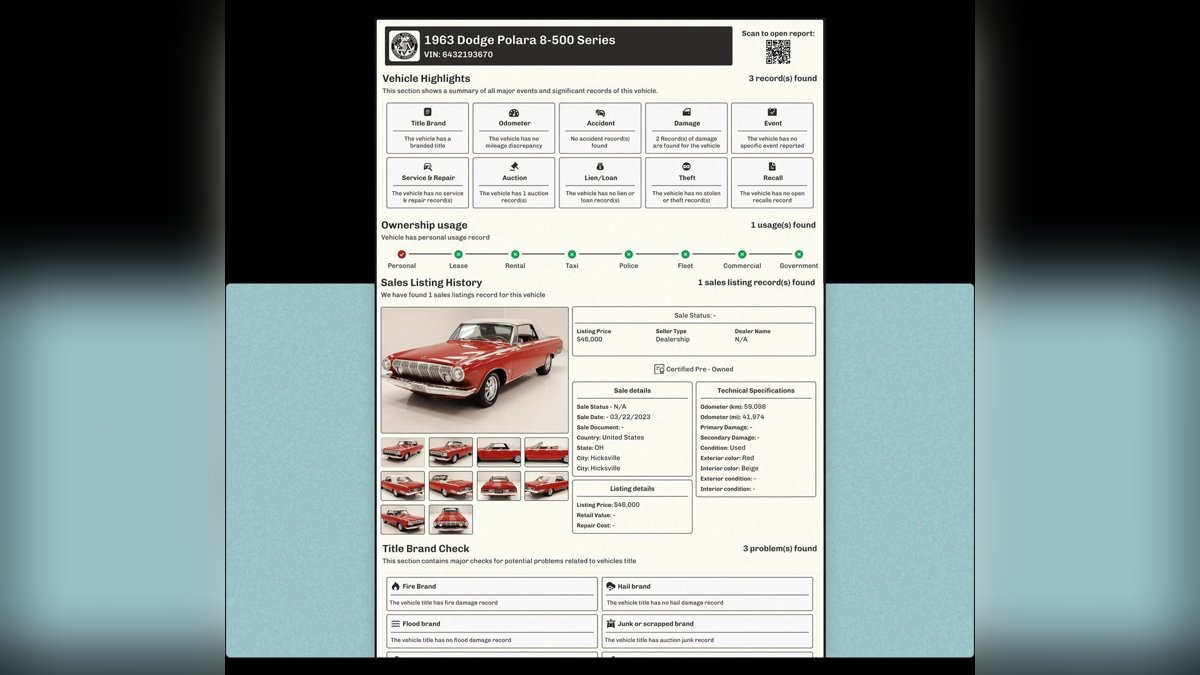Click 'The vehicle has 1 auction record(s)' text
The height and width of the screenshot is (675, 1200).
[514, 196]
